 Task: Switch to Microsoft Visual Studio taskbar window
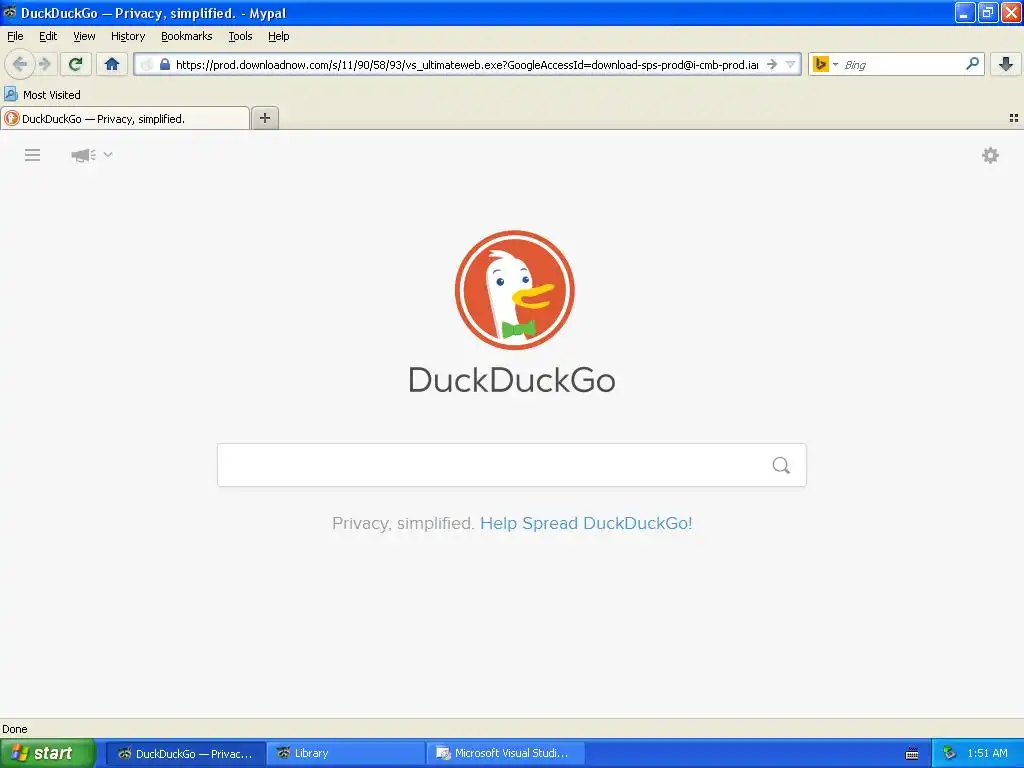505,753
